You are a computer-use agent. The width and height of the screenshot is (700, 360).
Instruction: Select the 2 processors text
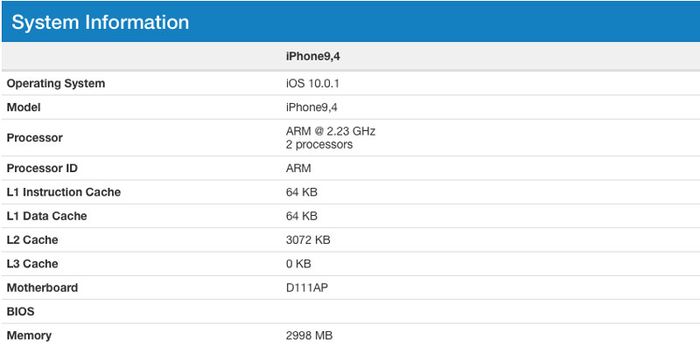tap(319, 145)
